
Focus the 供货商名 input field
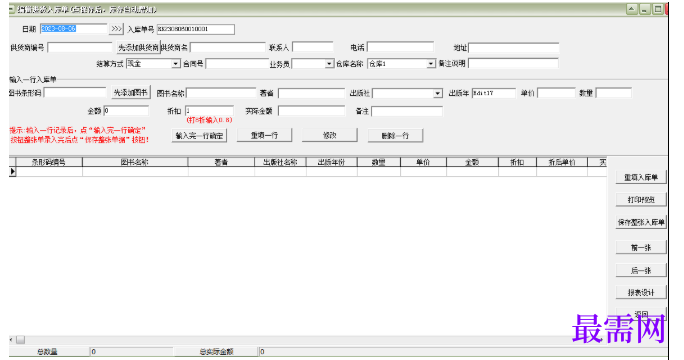(228, 47)
